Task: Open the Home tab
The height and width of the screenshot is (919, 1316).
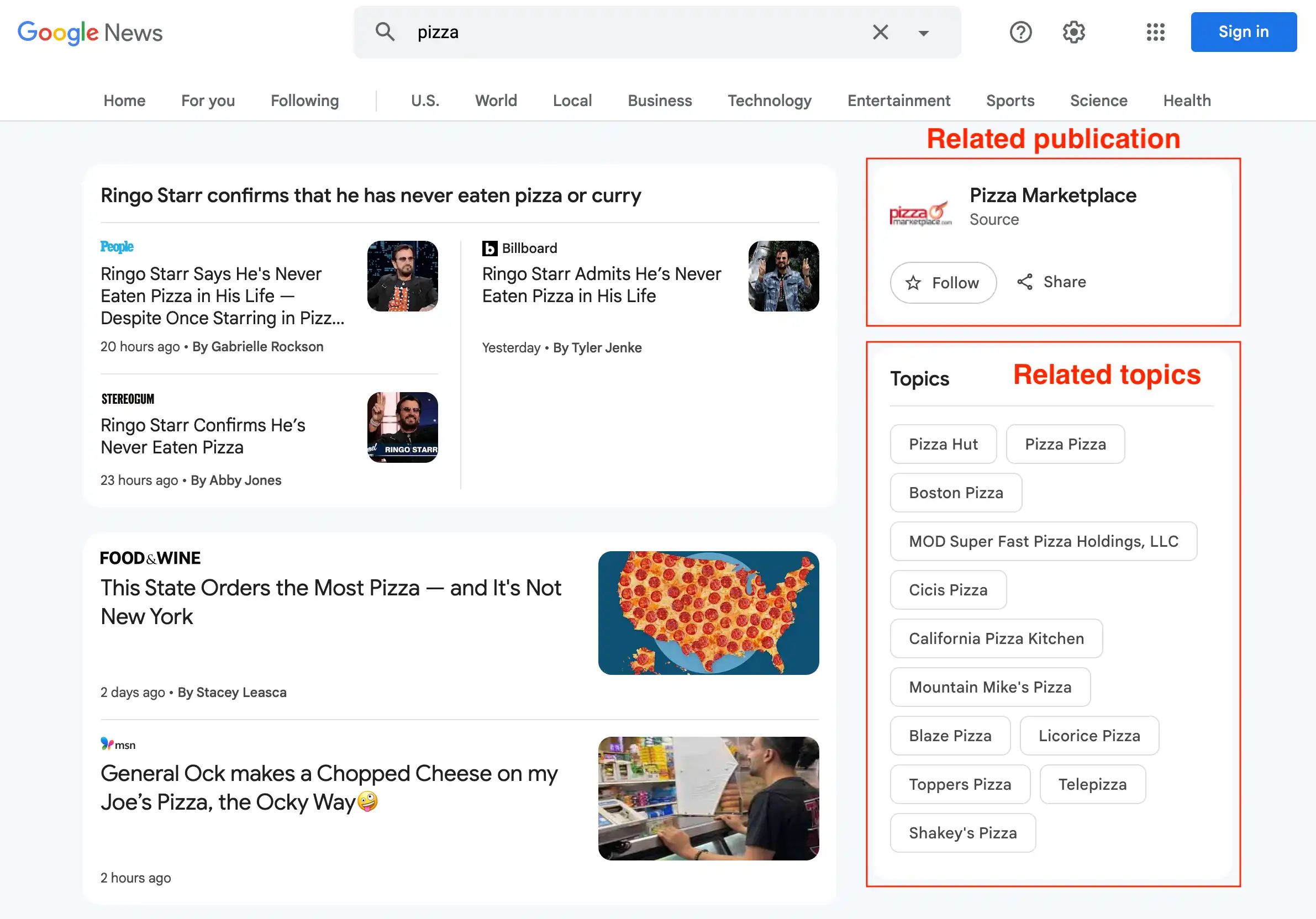Action: pos(124,101)
